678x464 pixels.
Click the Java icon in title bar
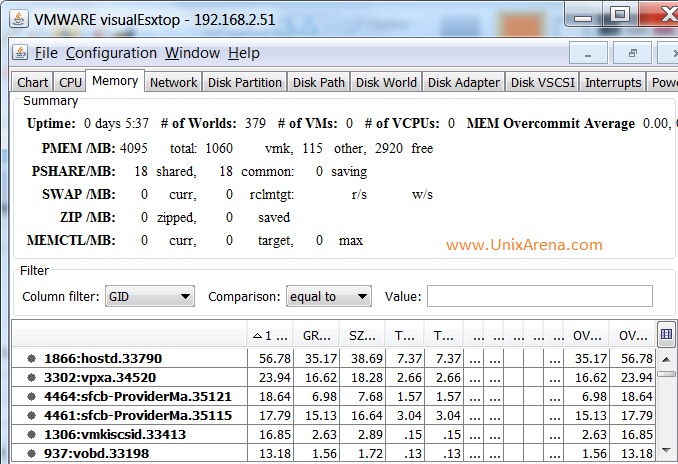(x=19, y=19)
